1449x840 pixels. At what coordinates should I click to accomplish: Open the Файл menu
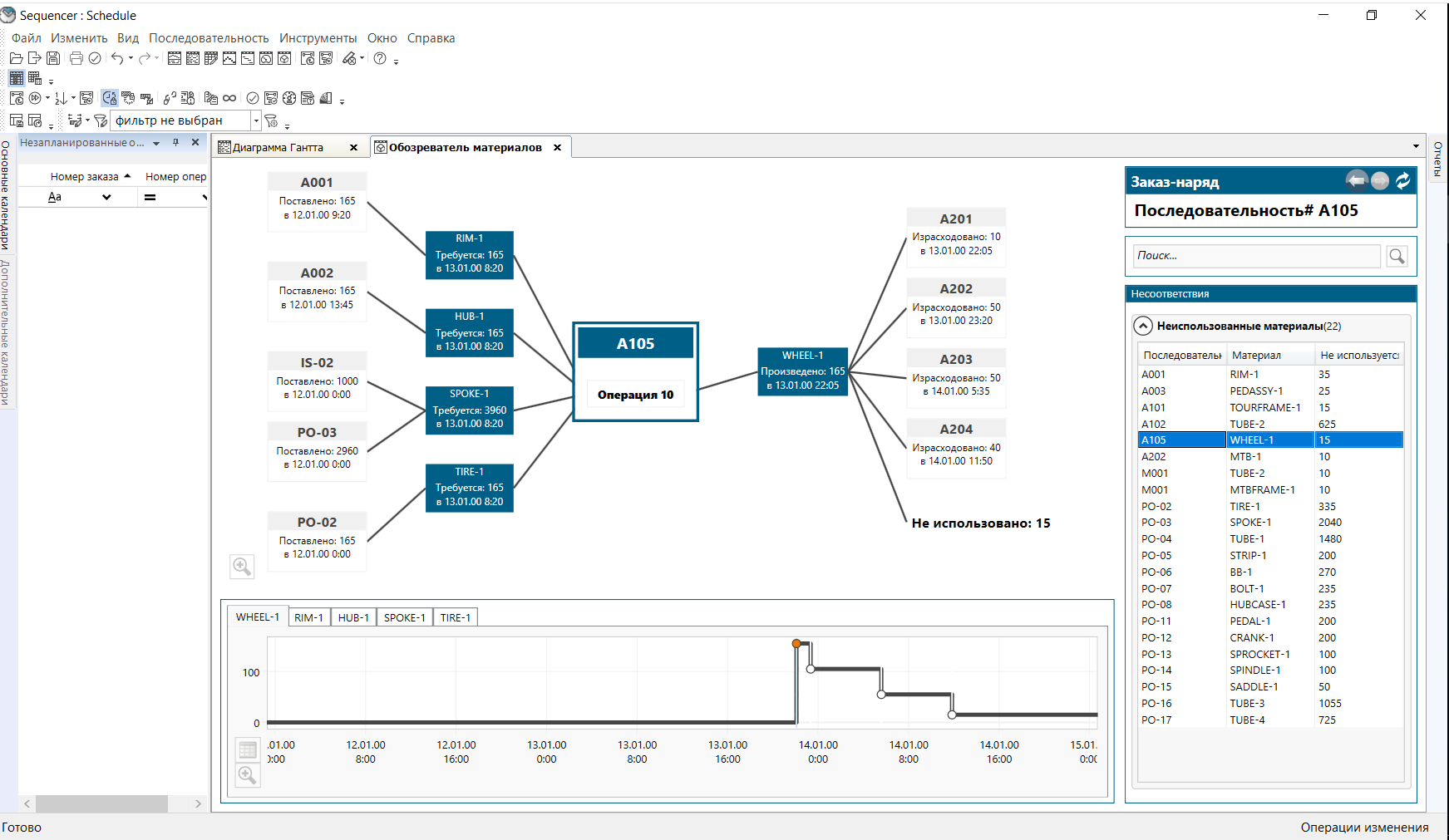[x=27, y=38]
